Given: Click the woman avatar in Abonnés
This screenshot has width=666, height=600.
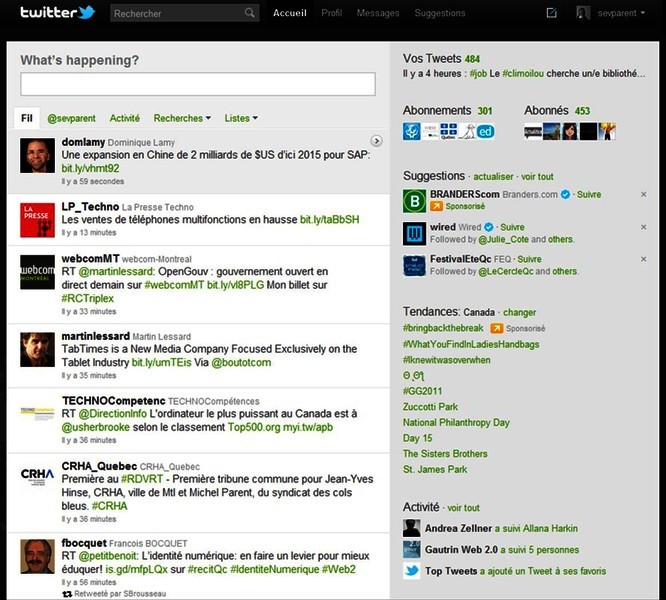Looking at the screenshot, I should [570, 132].
